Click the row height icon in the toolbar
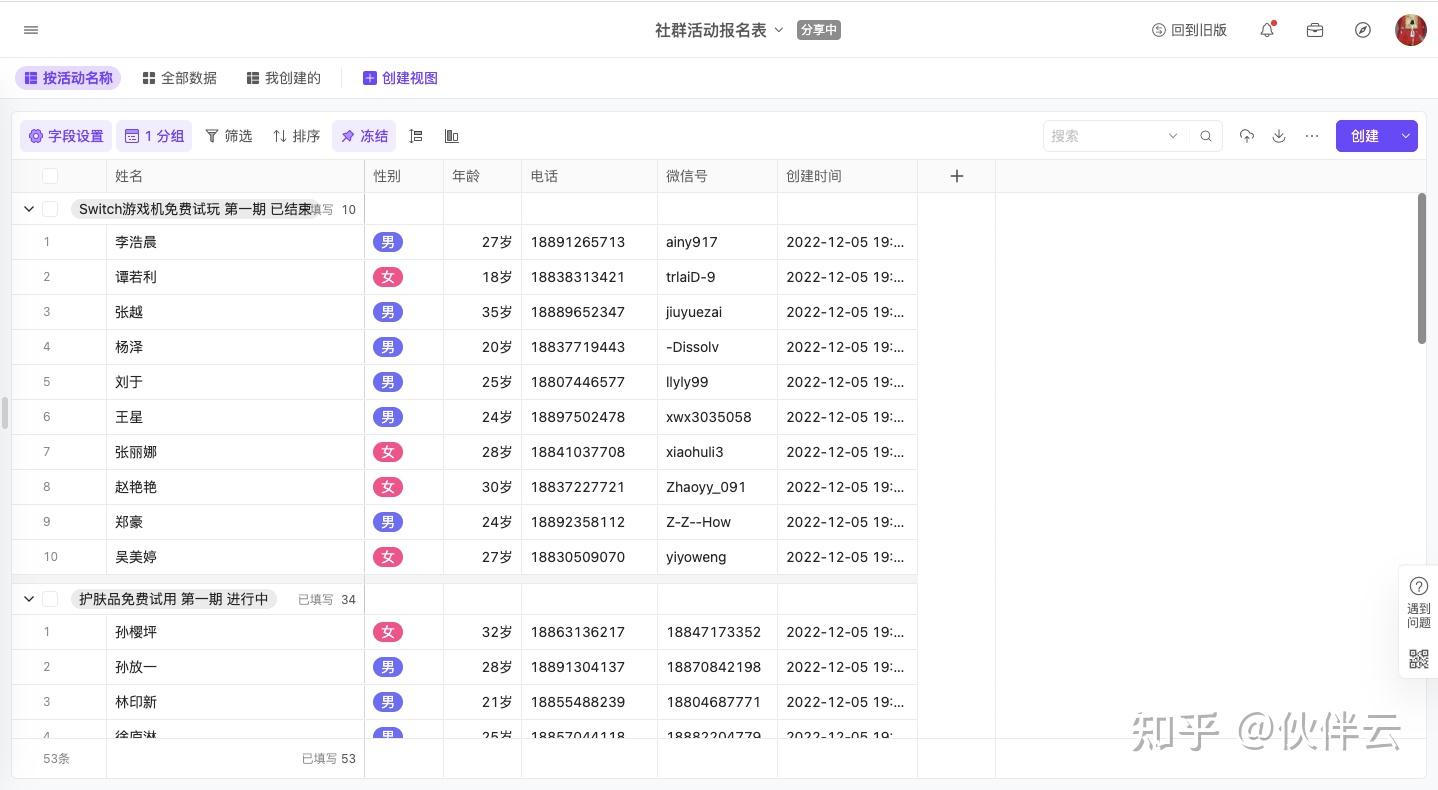Screen dimensions: 1438x790 coord(417,136)
